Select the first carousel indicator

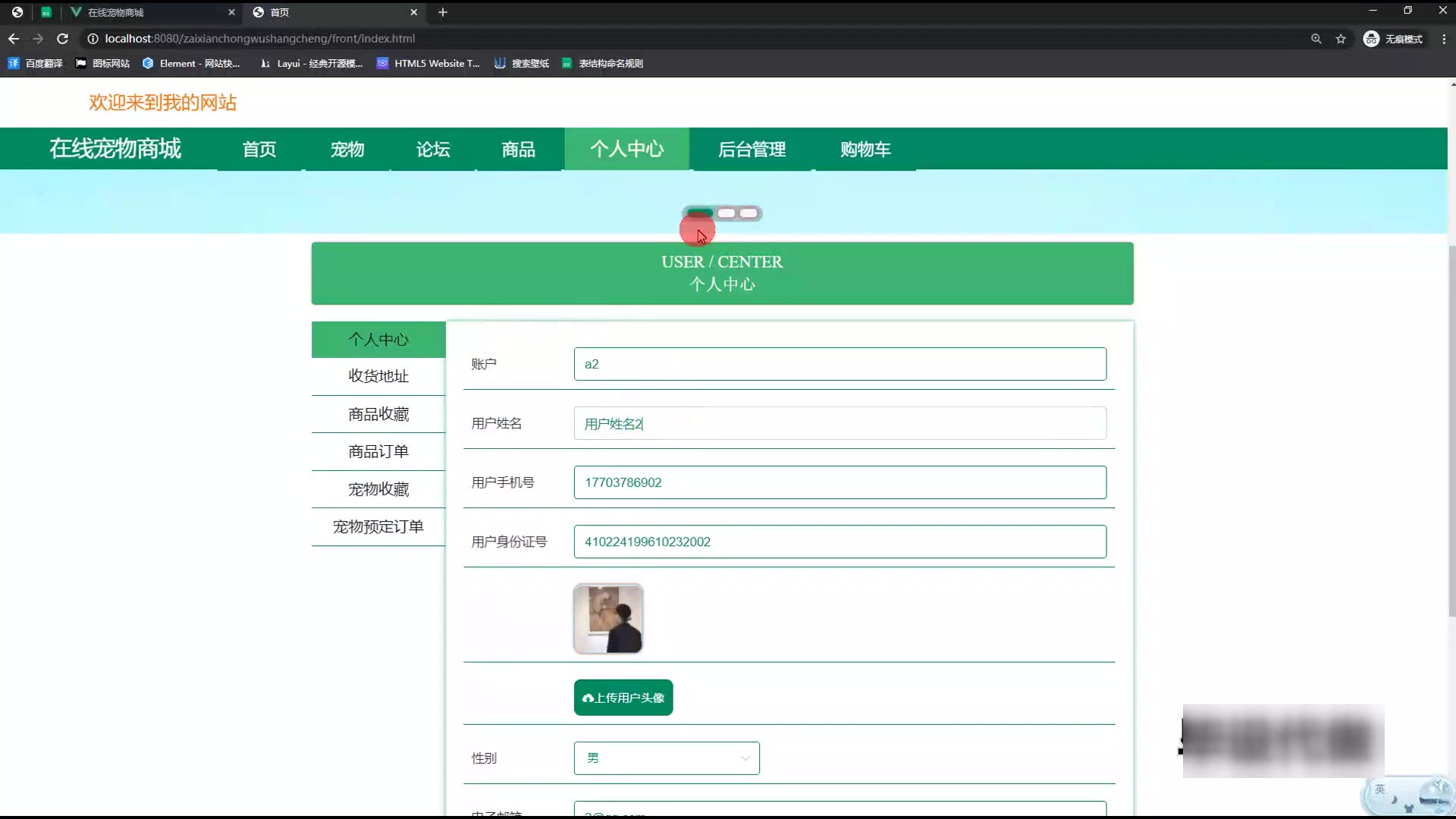pos(700,213)
